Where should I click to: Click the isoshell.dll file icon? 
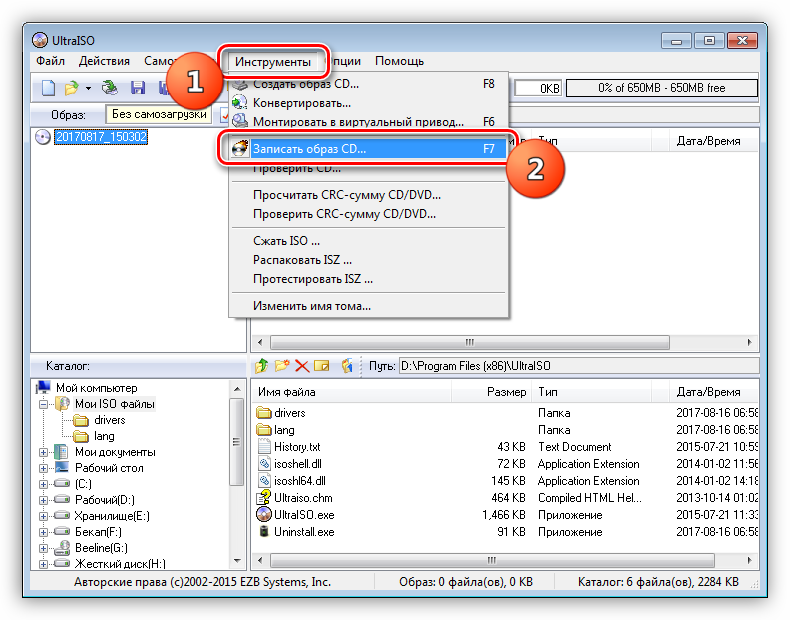[264, 463]
